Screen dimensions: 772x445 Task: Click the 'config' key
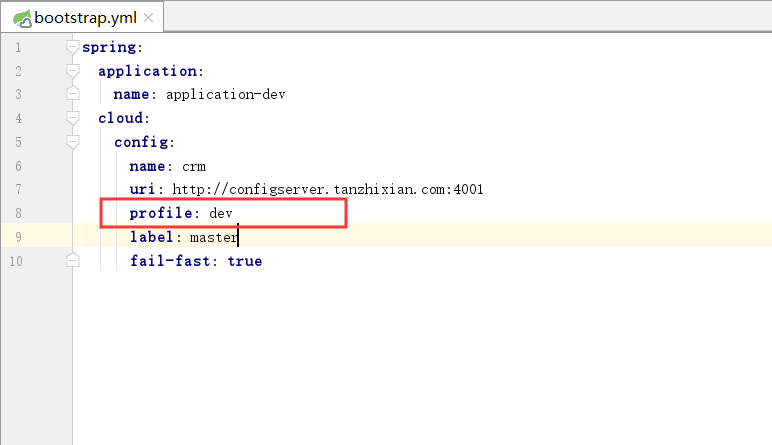click(x=141, y=142)
